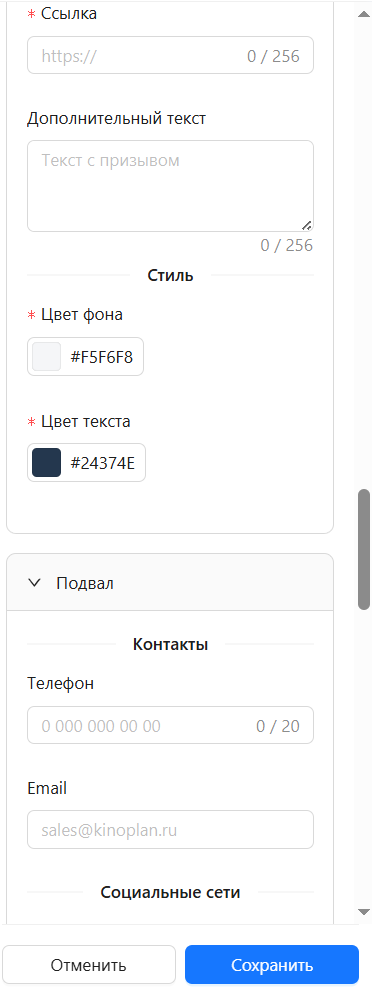Click the Дополнительный текст field label
Image resolution: width=372 pixels, height=988 pixels.
117,118
